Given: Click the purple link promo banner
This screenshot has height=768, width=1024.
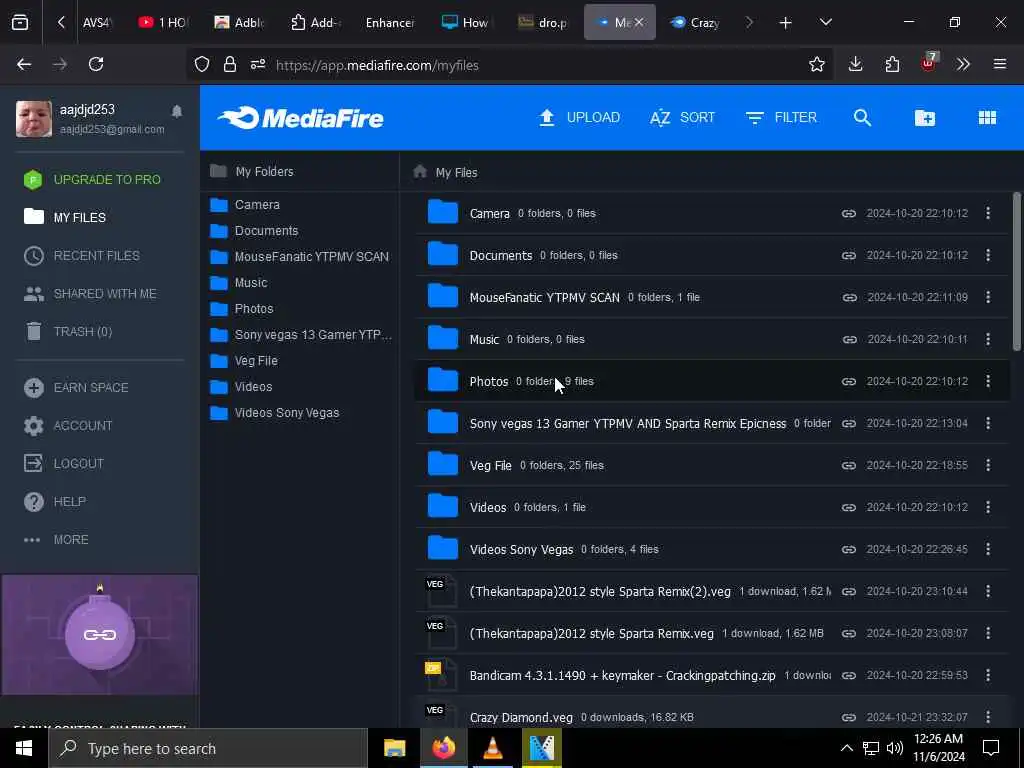Looking at the screenshot, I should point(100,635).
